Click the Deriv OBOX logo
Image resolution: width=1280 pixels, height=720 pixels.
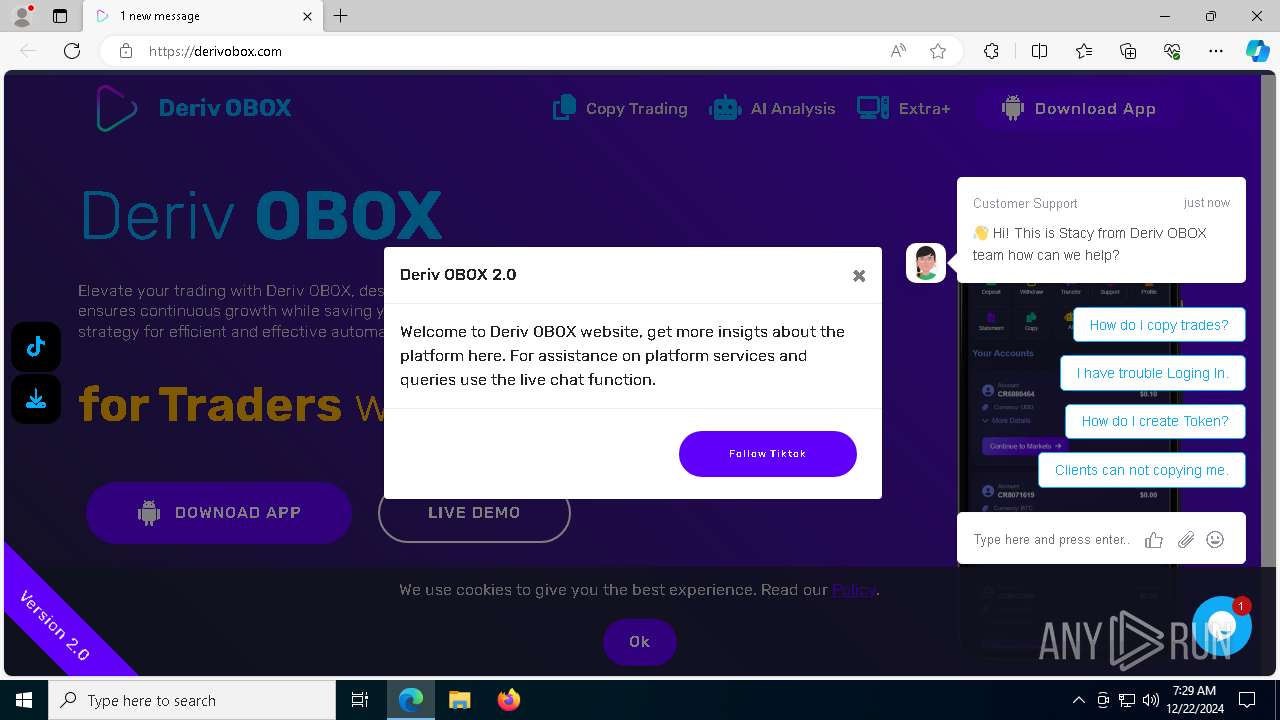[x=194, y=108]
